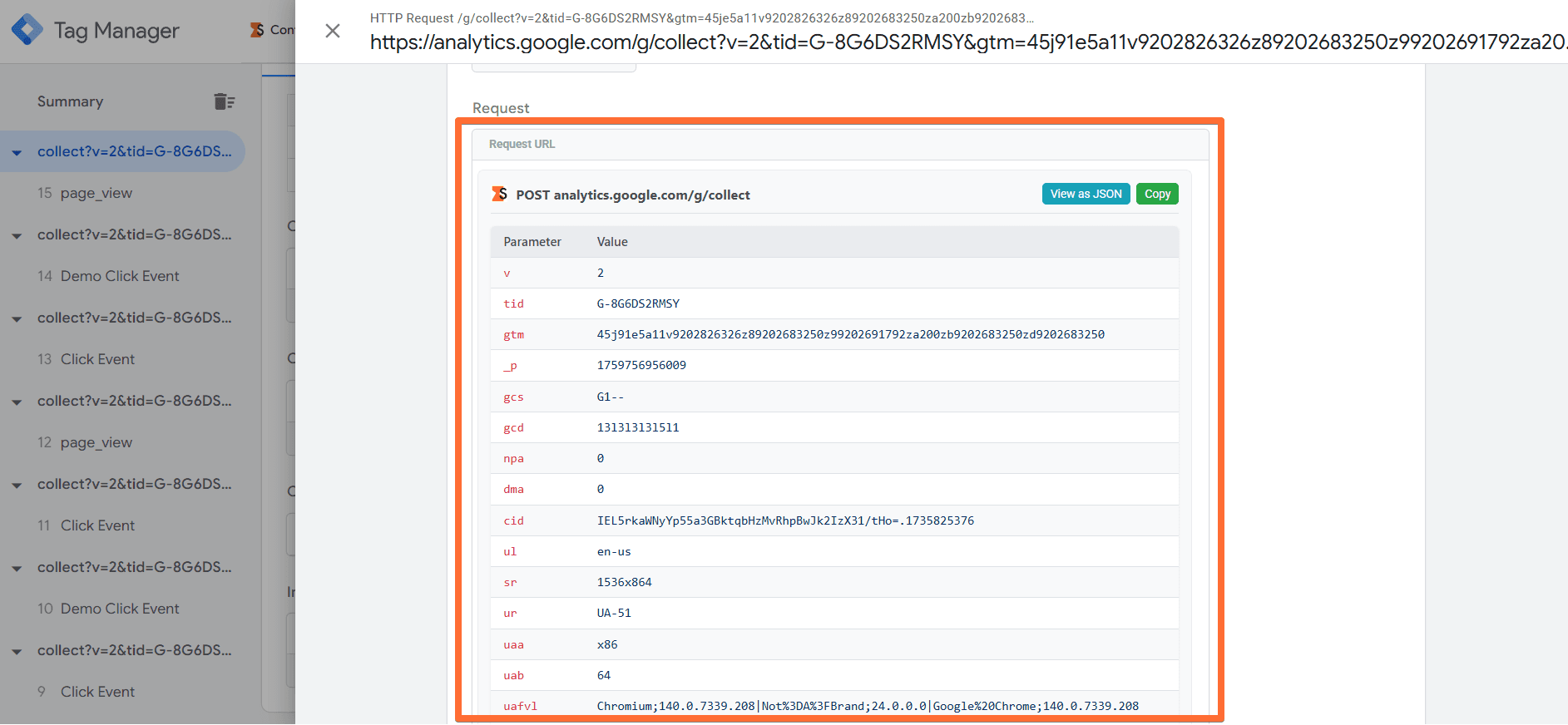Select event 14 Demo Click Event
The width and height of the screenshot is (1568, 725).
coord(119,276)
